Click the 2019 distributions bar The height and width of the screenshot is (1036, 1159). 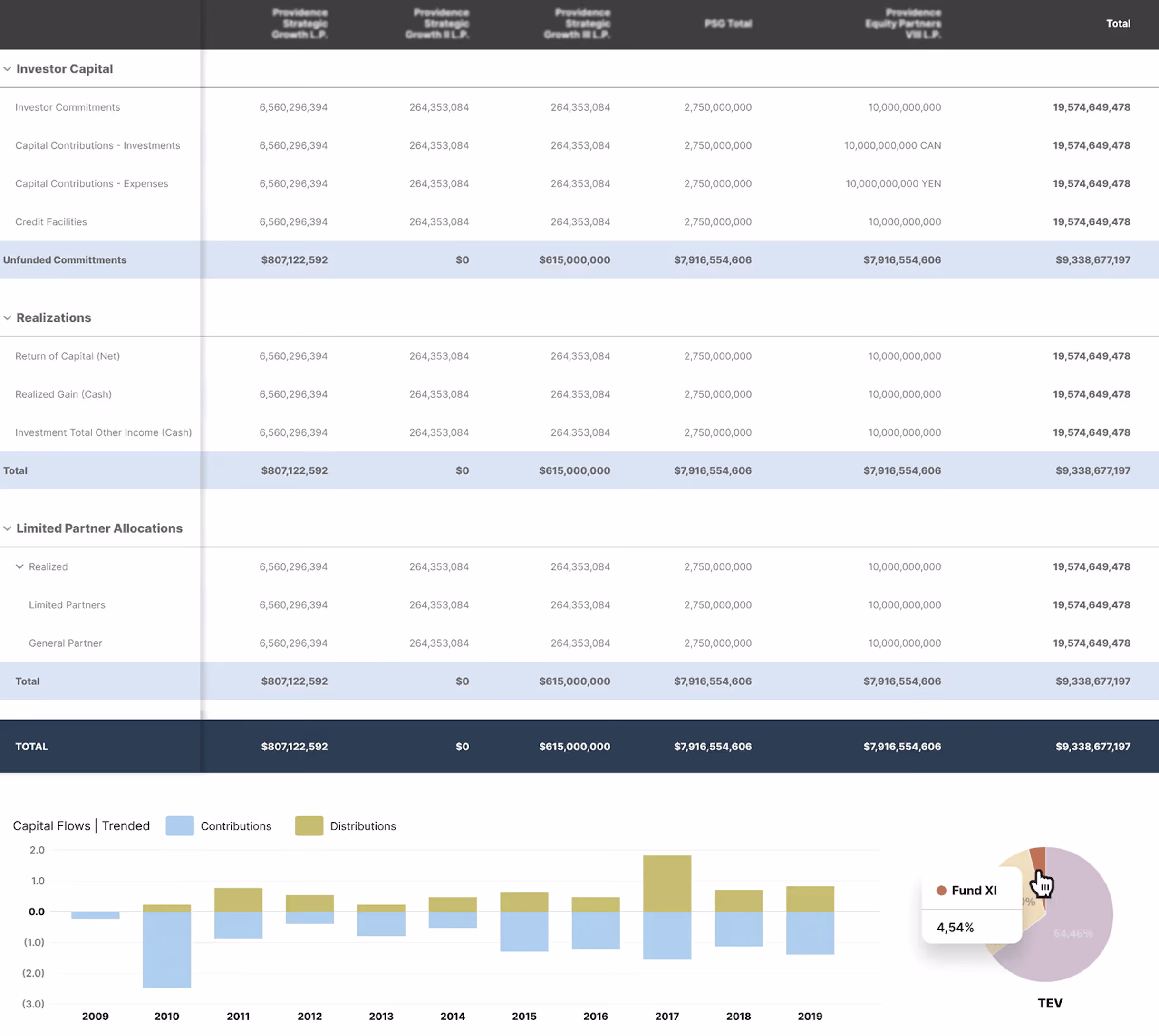pyautogui.click(x=810, y=899)
